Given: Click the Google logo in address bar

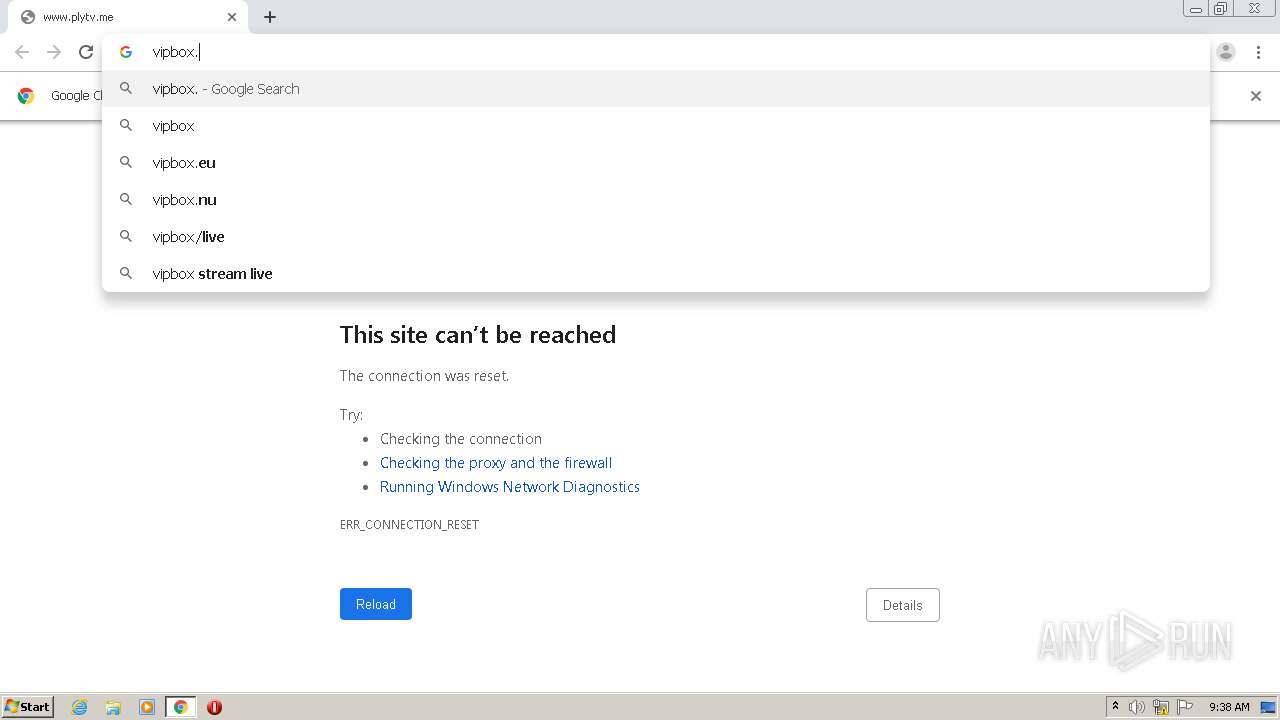Looking at the screenshot, I should click(126, 52).
